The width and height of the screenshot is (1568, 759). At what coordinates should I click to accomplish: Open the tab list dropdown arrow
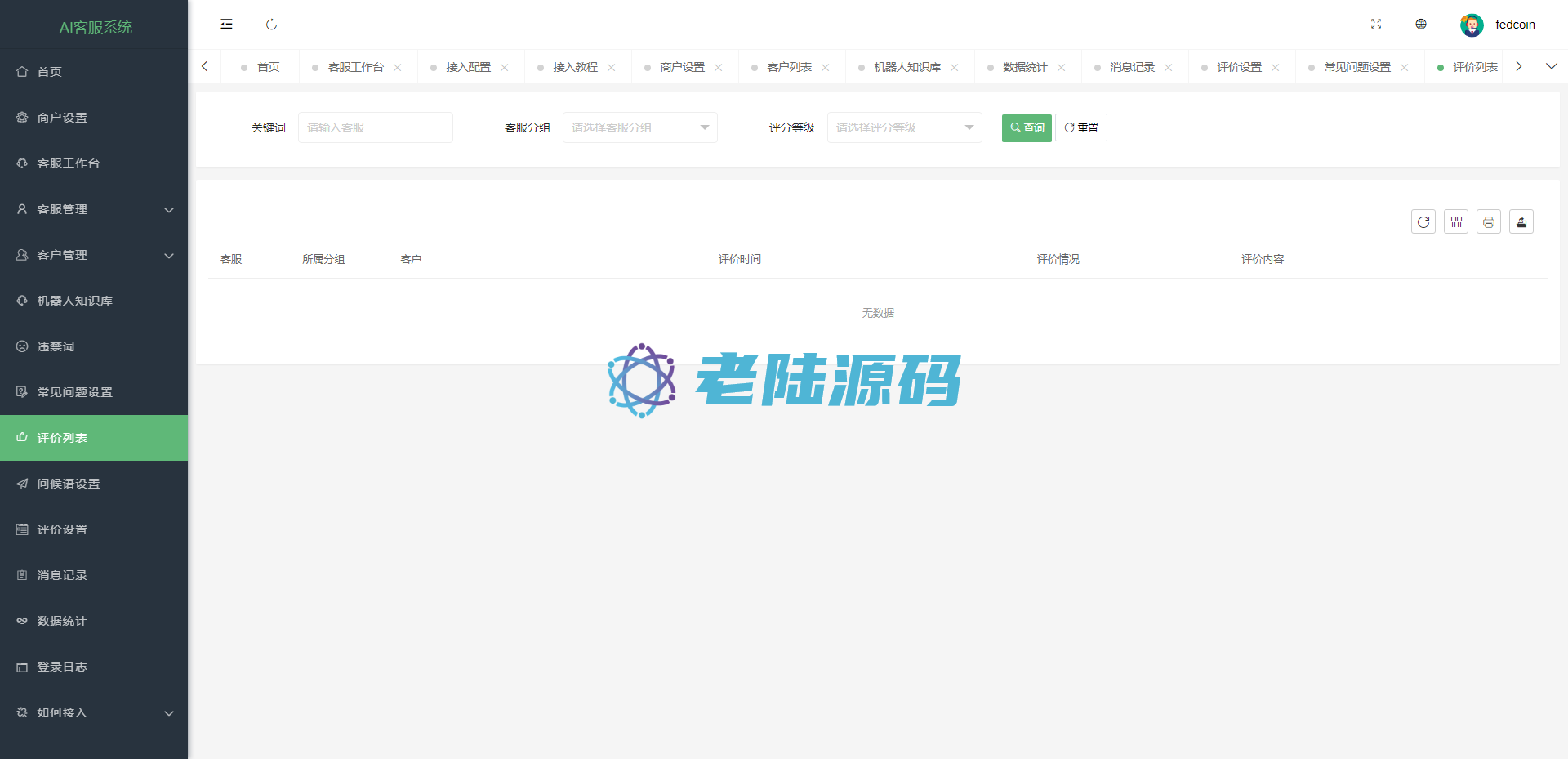tap(1552, 66)
